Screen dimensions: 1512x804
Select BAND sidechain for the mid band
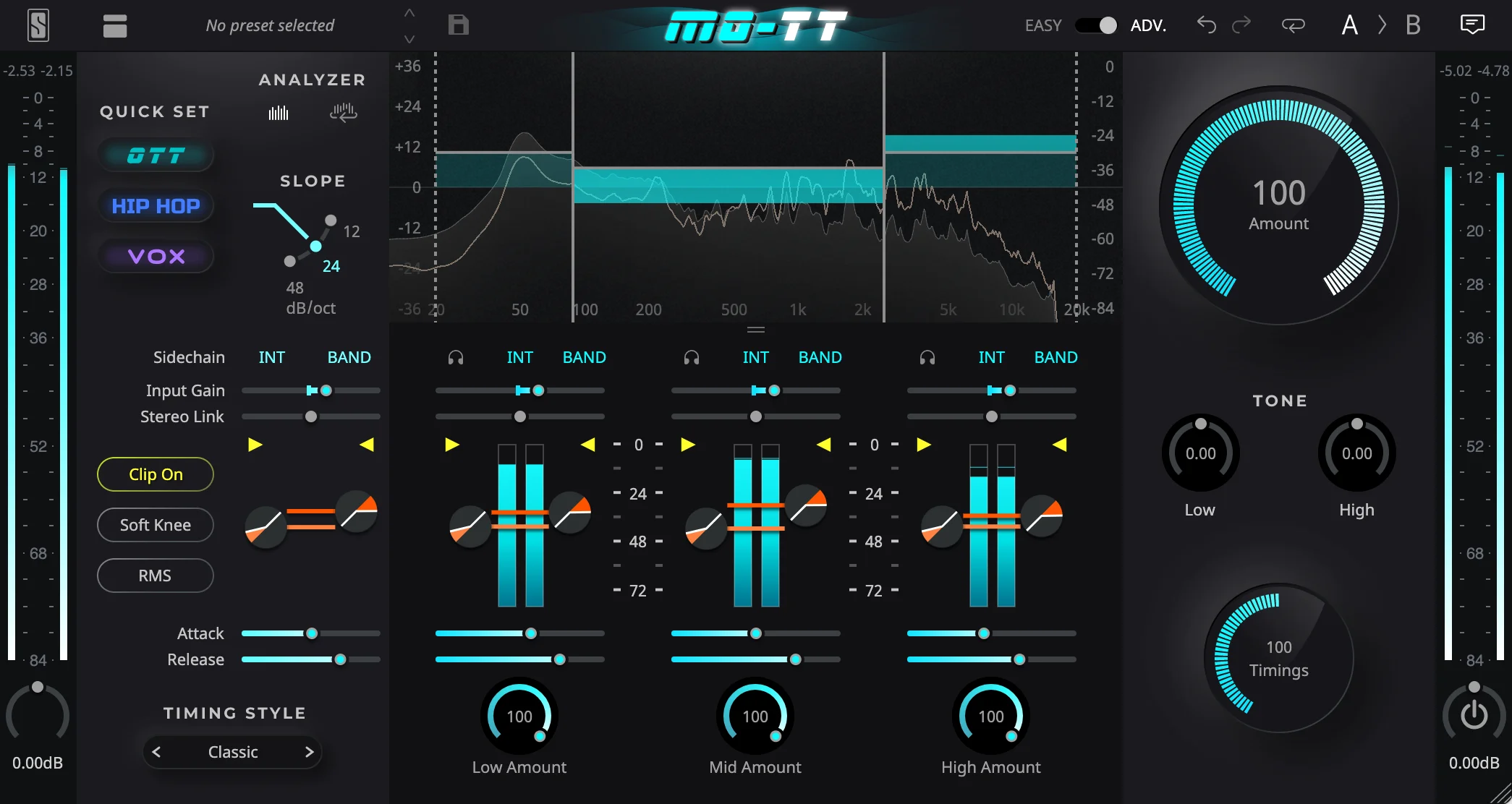pyautogui.click(x=820, y=356)
